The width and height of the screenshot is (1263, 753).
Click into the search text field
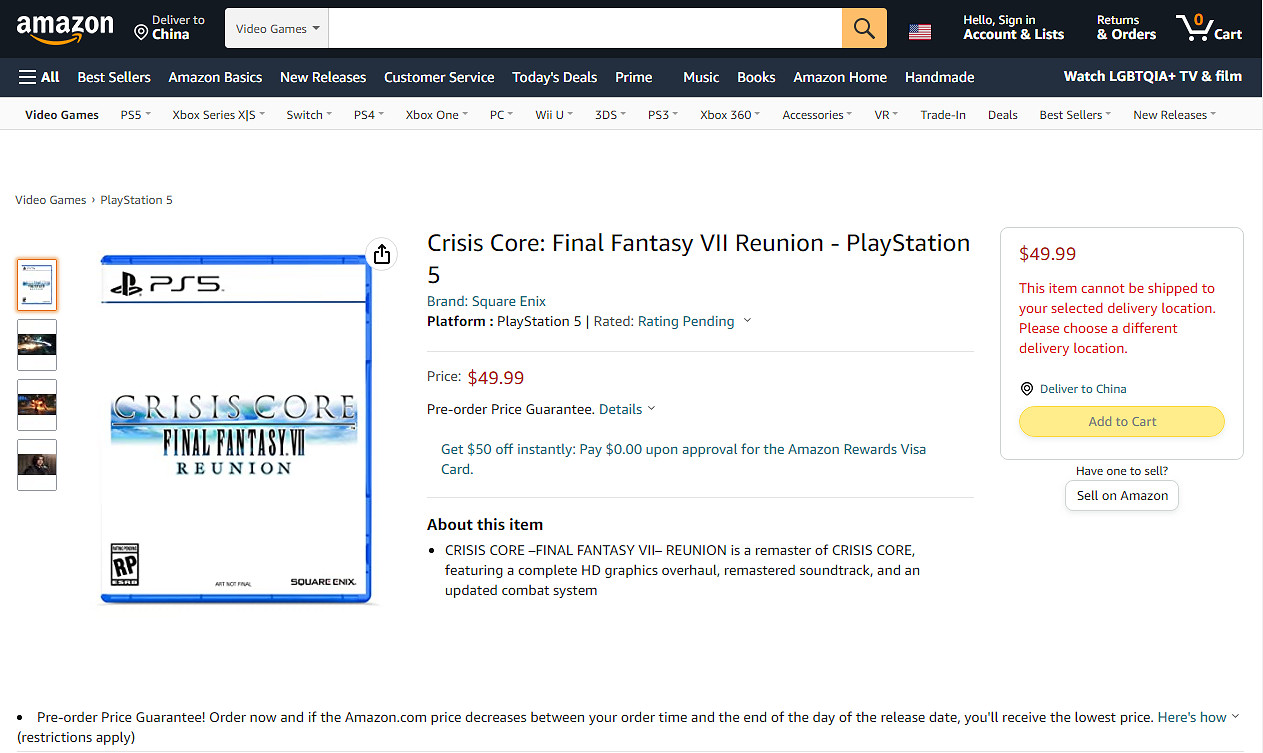584,28
